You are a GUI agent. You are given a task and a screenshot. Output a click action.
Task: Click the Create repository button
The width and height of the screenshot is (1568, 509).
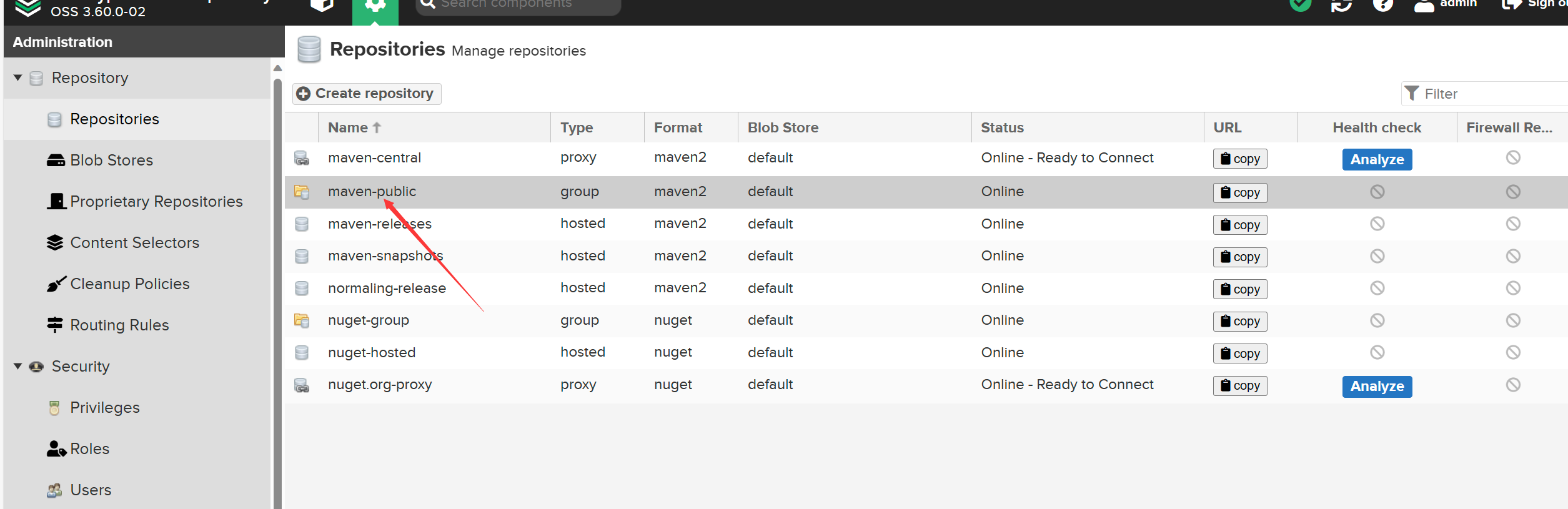tap(367, 94)
